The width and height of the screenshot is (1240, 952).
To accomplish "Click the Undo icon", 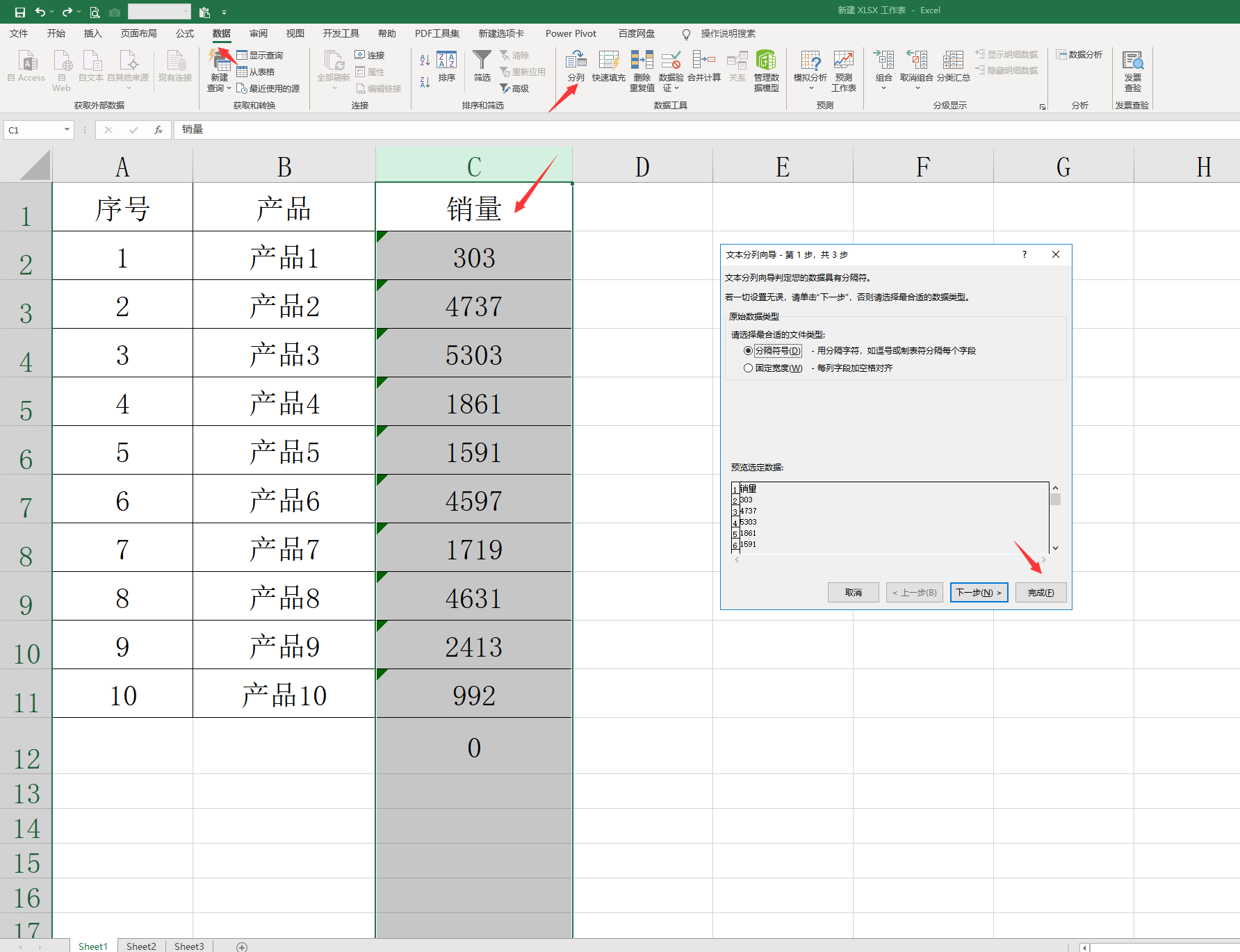I will [x=40, y=12].
